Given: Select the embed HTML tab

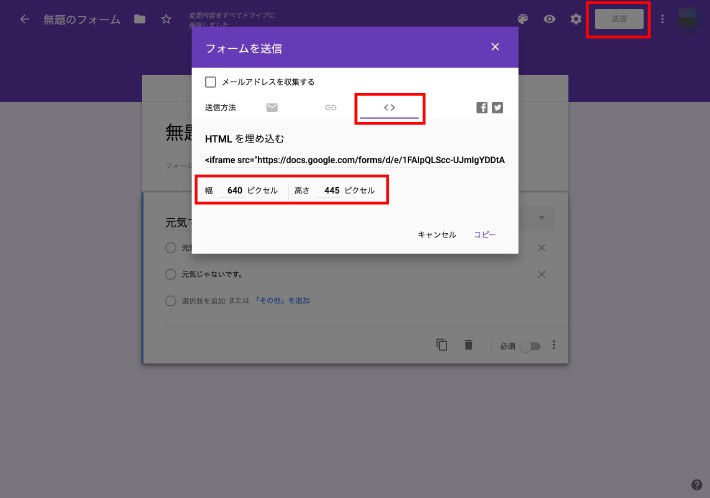Looking at the screenshot, I should click(x=389, y=108).
